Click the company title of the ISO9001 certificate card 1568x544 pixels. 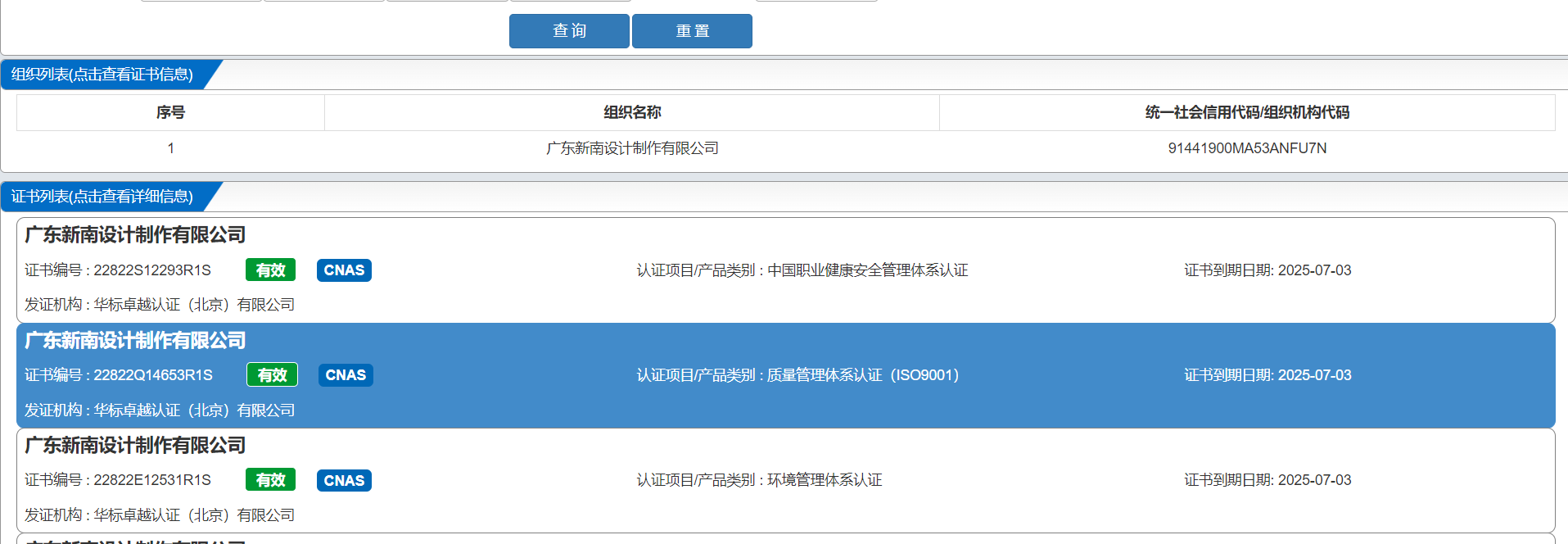[135, 340]
